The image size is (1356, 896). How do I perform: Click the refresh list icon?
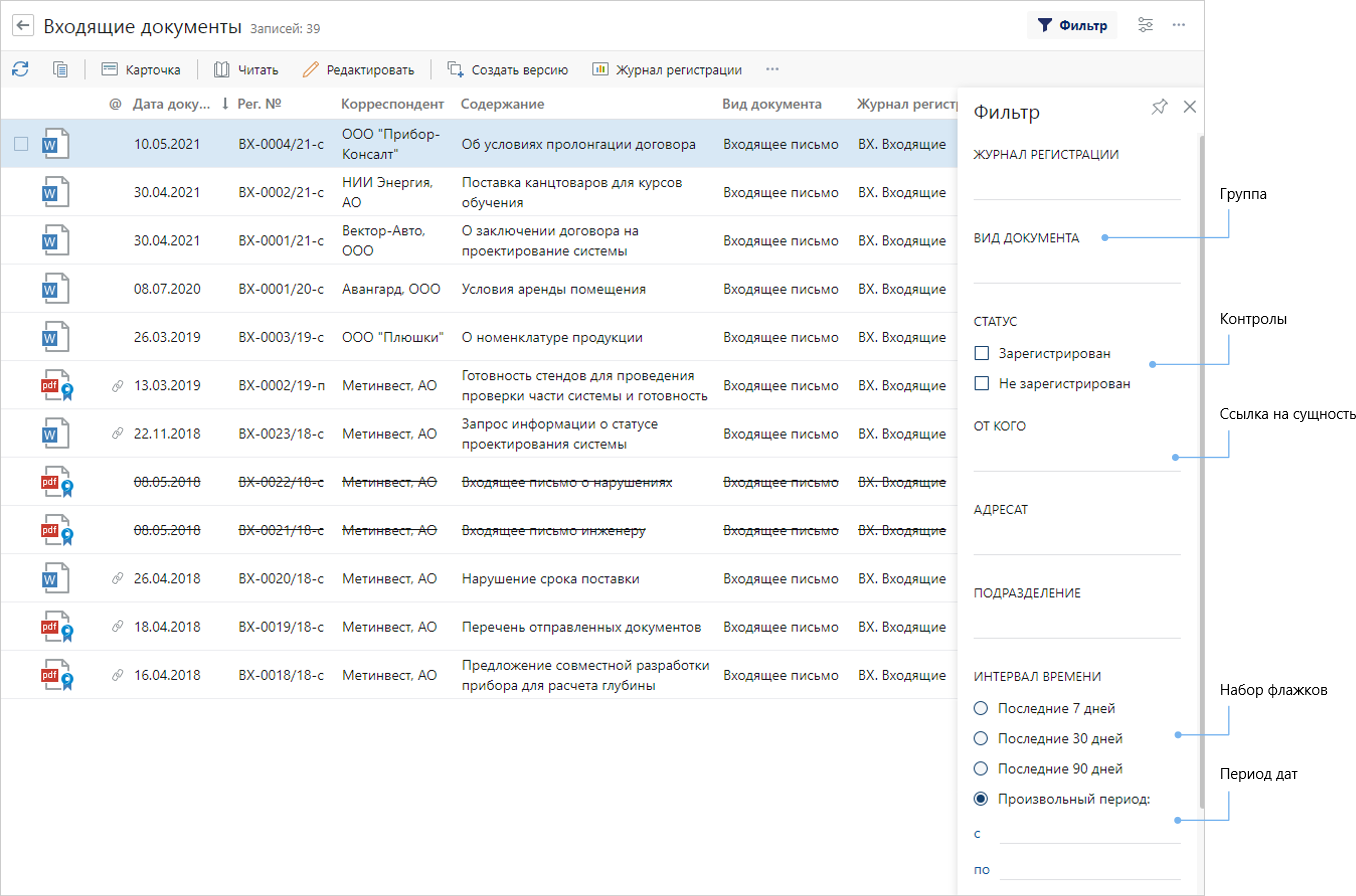click(x=20, y=69)
